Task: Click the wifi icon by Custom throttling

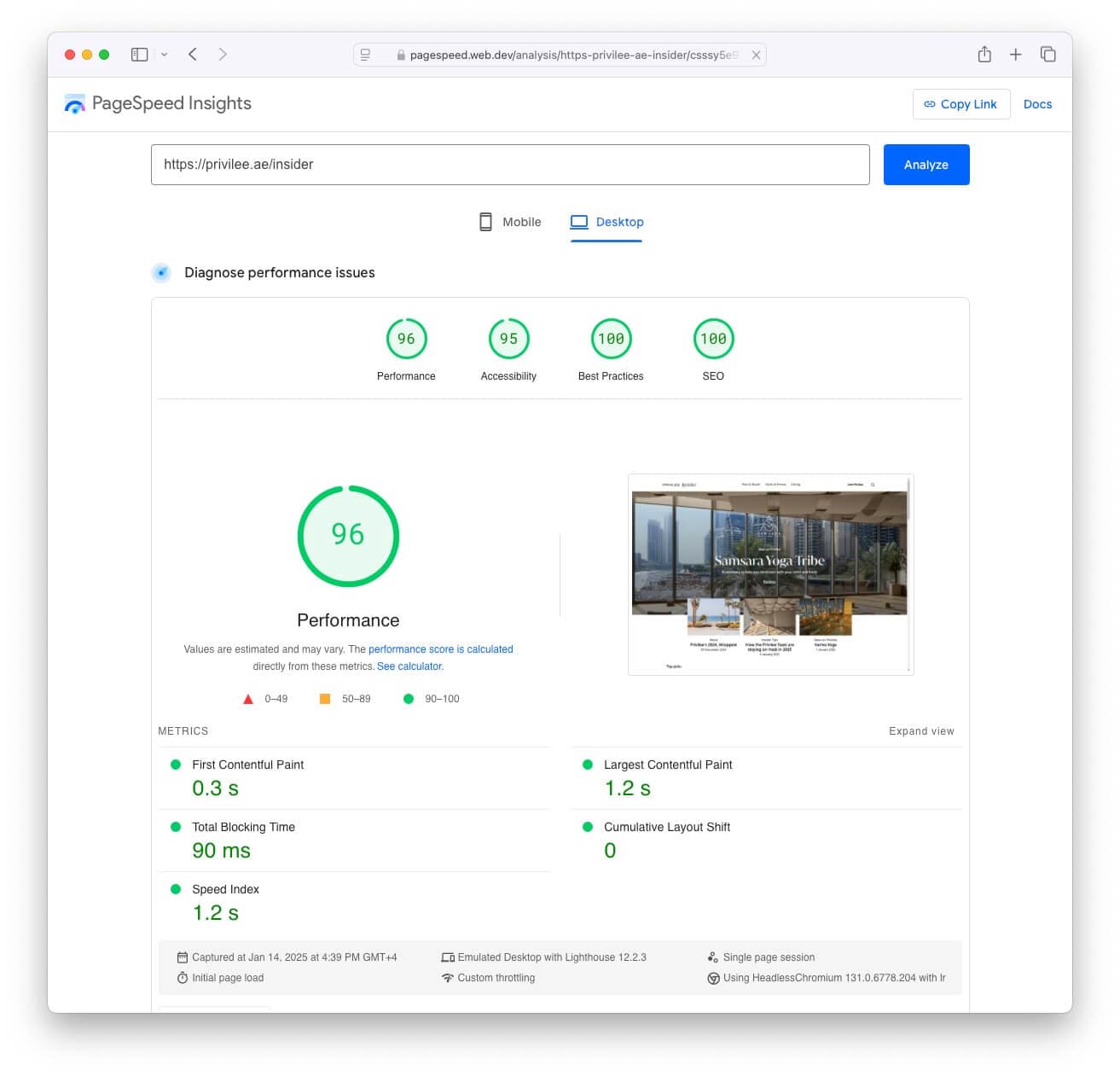Action: pos(448,978)
